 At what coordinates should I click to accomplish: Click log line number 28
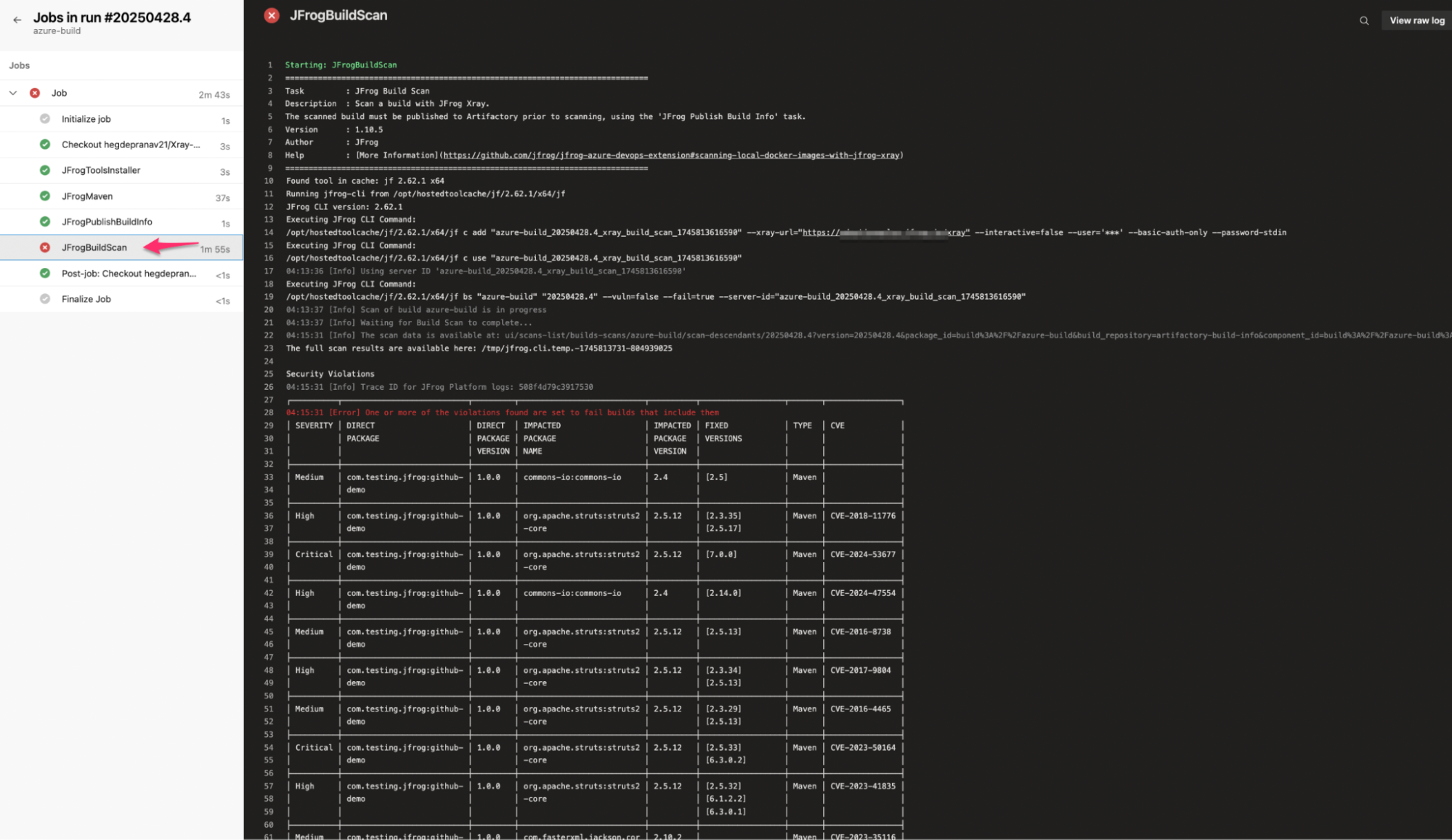pyautogui.click(x=269, y=412)
